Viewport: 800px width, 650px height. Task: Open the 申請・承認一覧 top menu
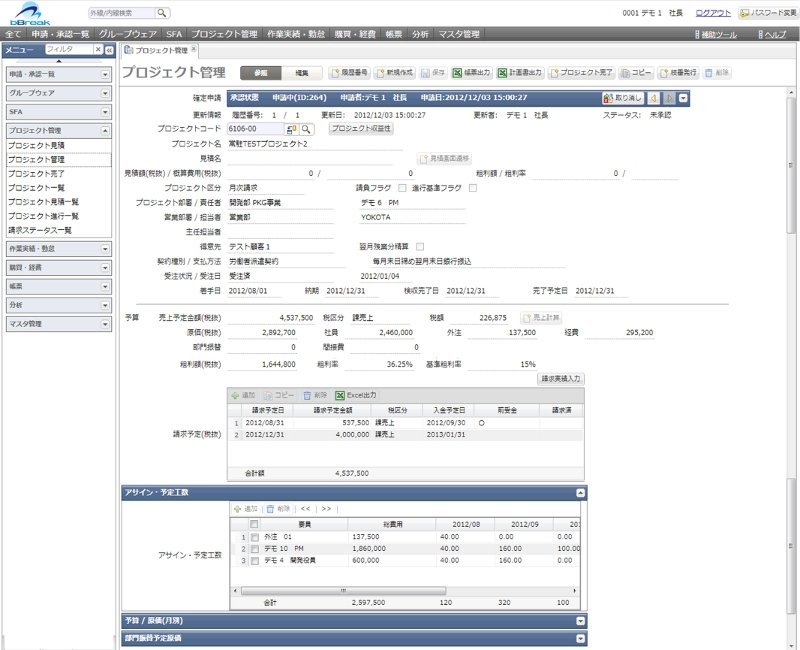click(x=60, y=34)
